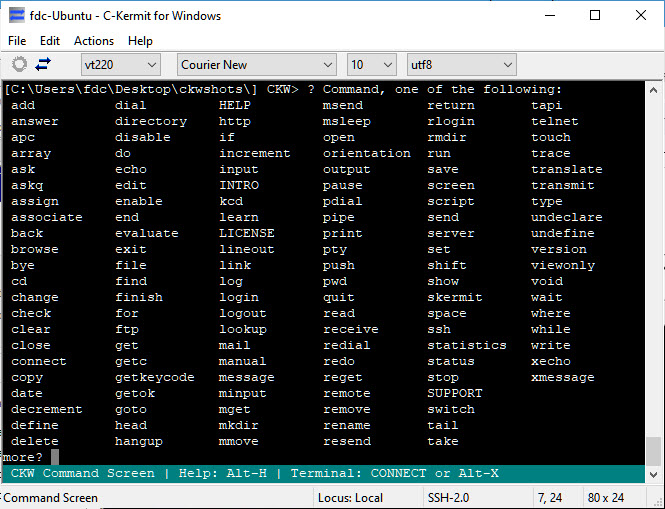This screenshot has width=665, height=509.
Task: Click the vertical scrollbar thumb
Action: tap(654, 452)
